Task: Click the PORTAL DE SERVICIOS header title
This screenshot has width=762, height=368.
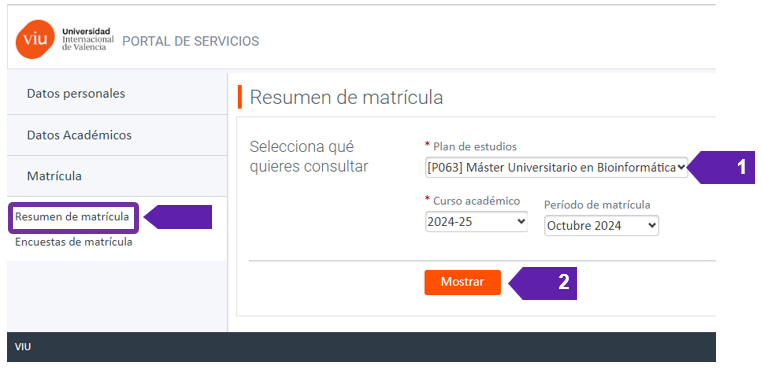Action: tap(190, 41)
